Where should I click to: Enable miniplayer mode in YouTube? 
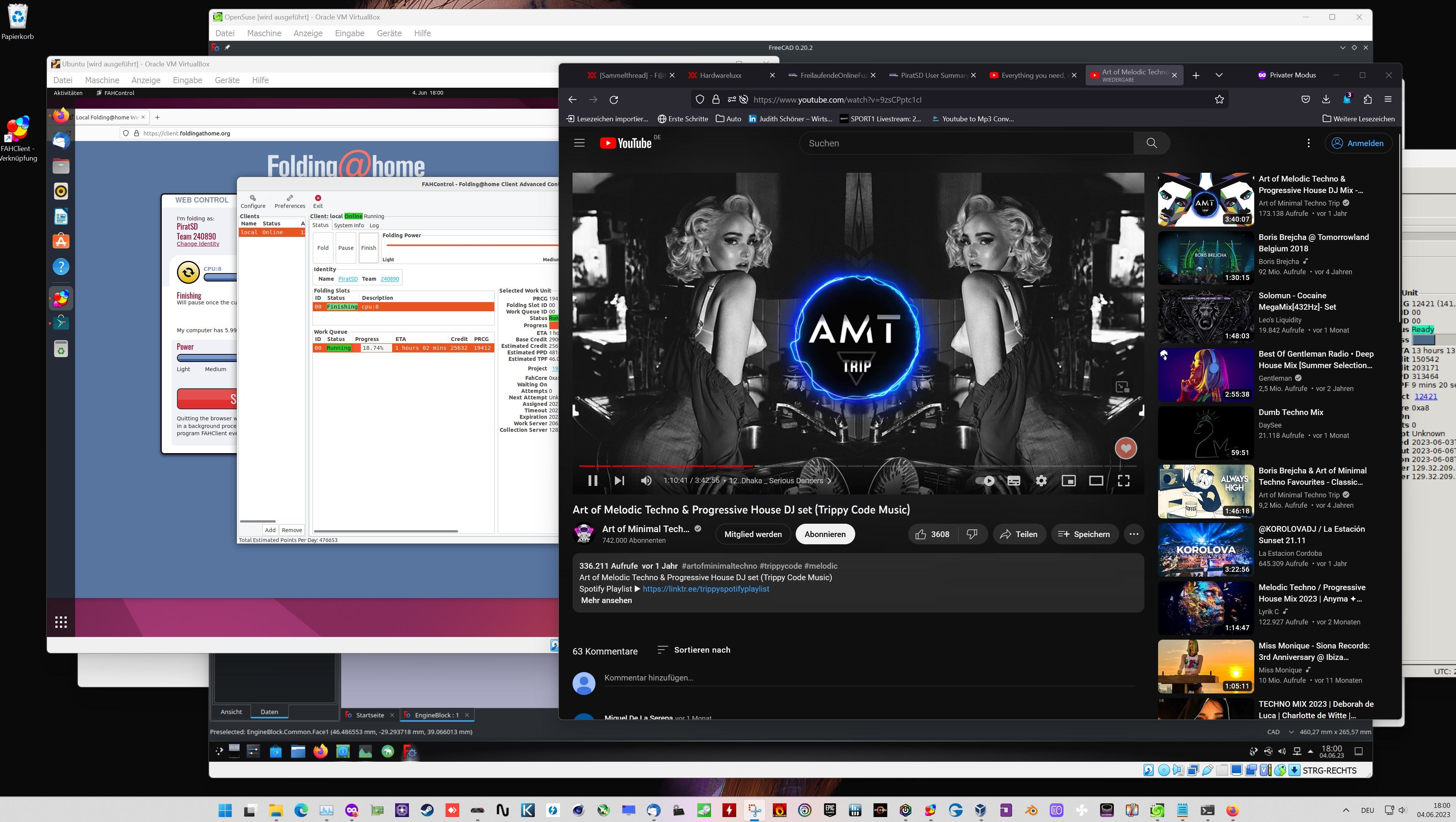(x=1068, y=481)
